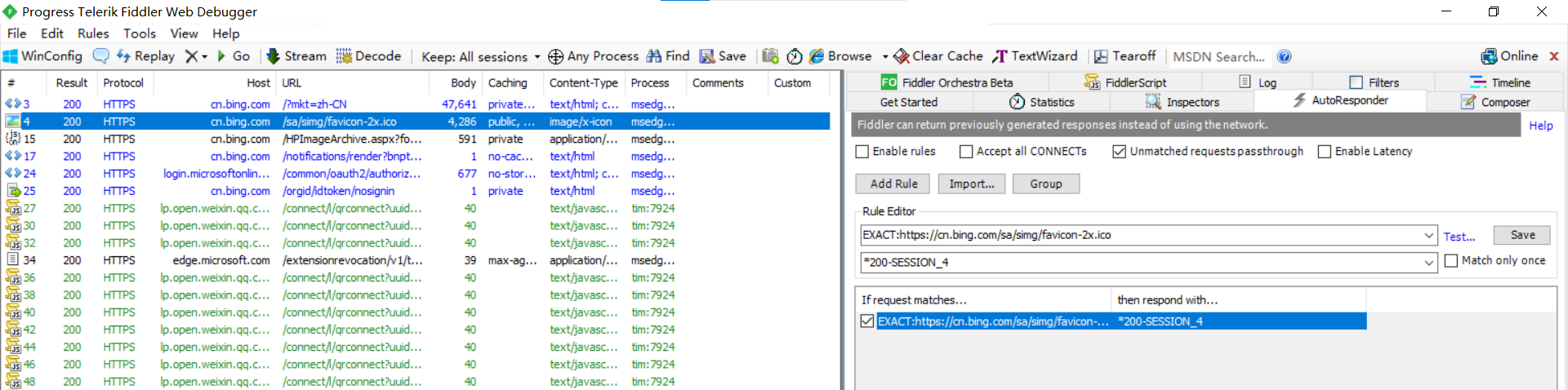Open the File menu
This screenshot has height=390, width=1568.
17,33
